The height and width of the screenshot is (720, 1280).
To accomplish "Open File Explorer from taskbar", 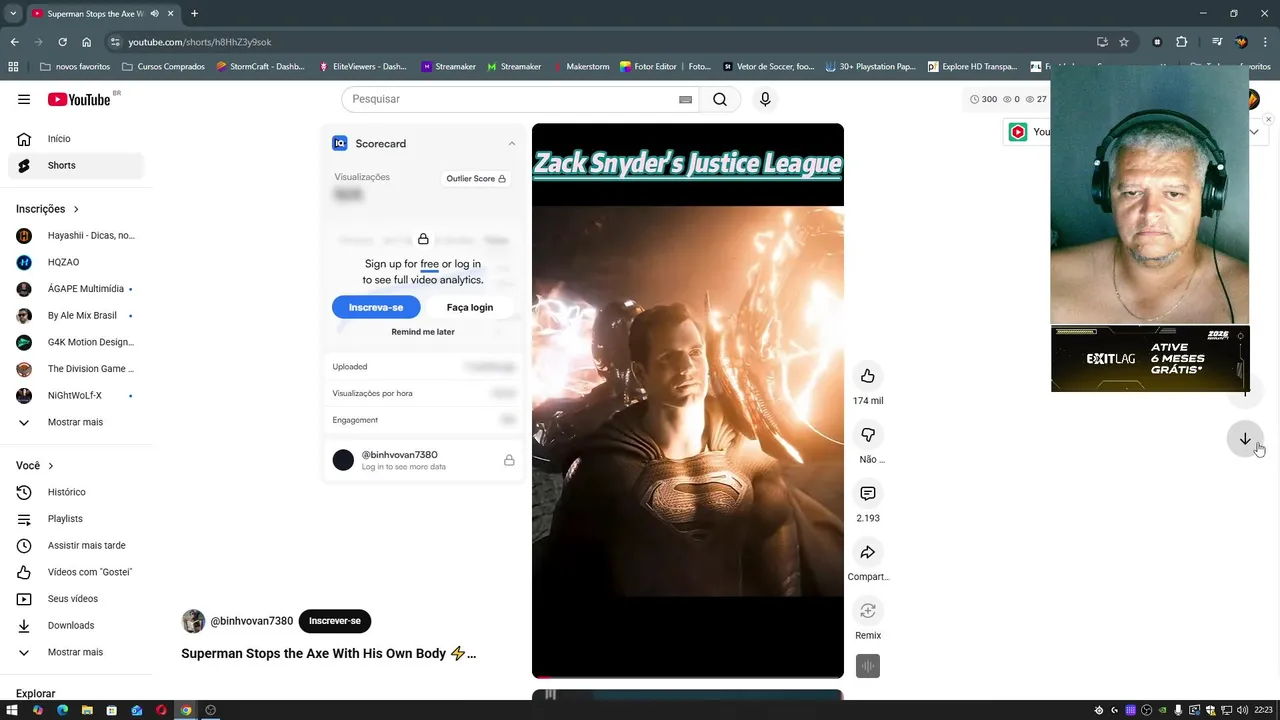I will (87, 710).
